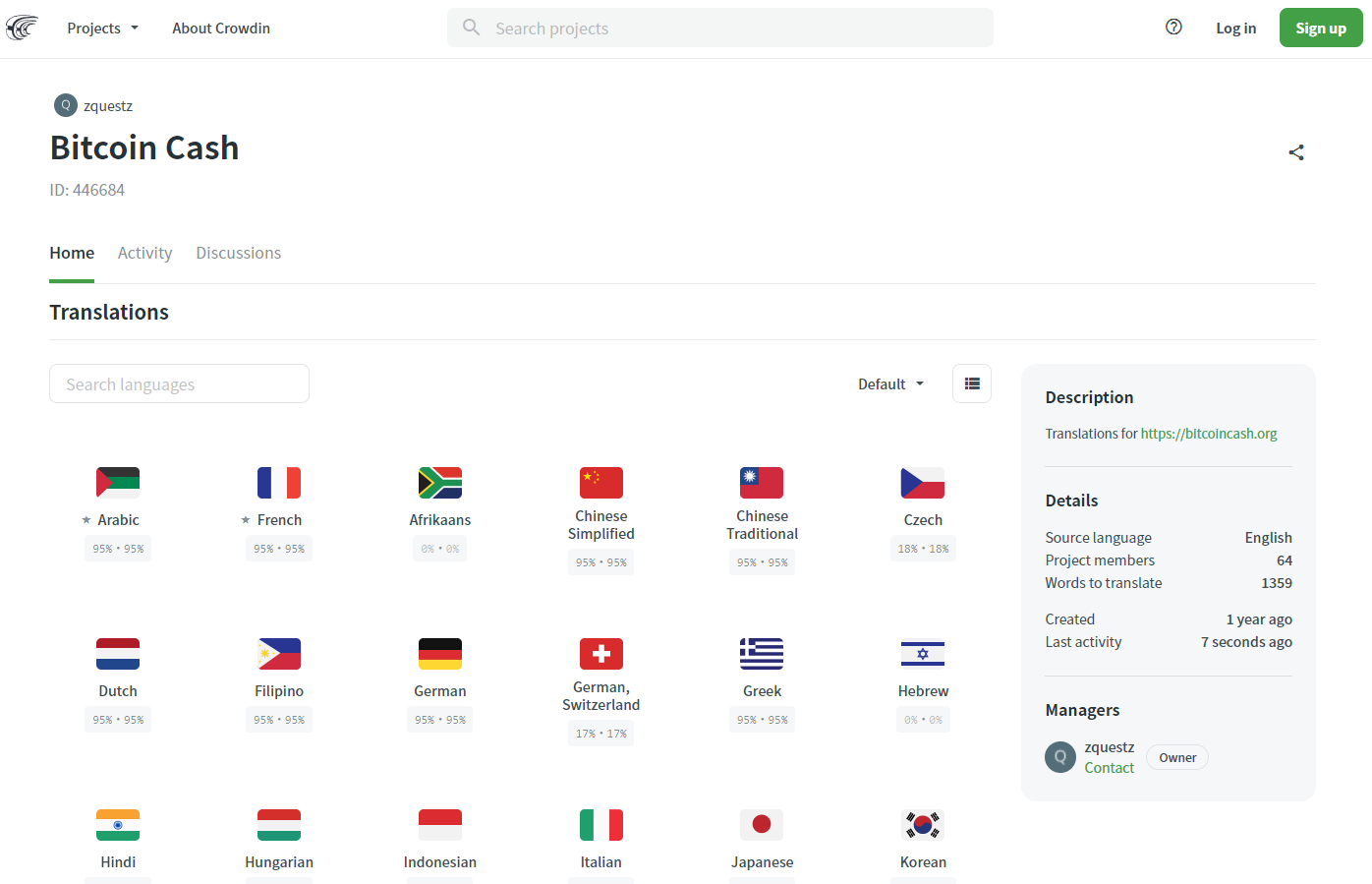Click the Dutch language name
1372x884 pixels.
[x=118, y=691]
